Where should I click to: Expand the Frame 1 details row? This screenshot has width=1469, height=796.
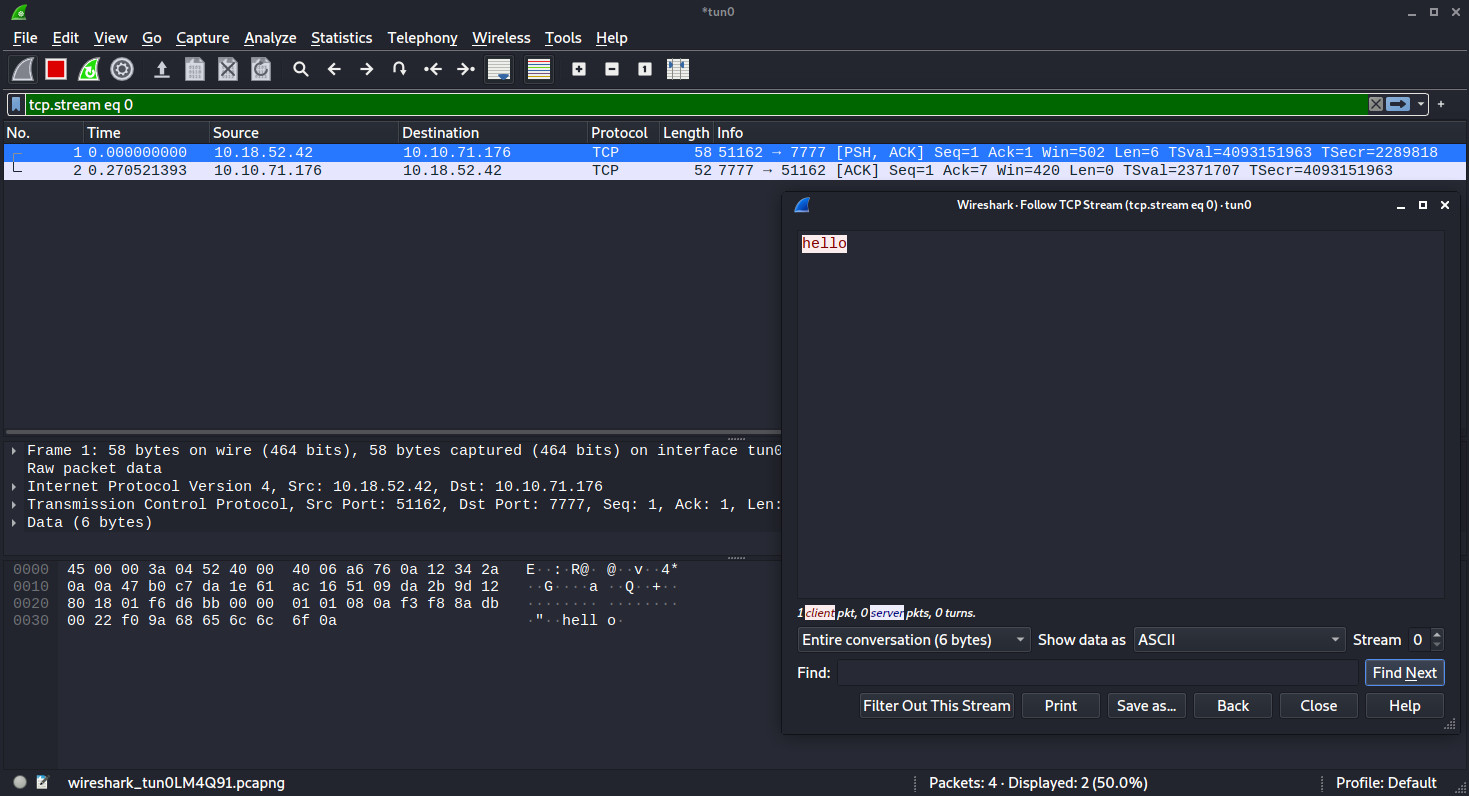14,451
